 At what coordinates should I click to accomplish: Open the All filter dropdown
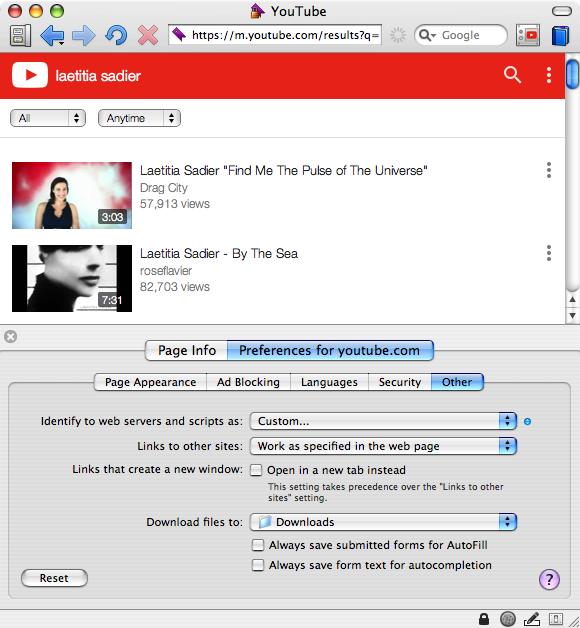[48, 118]
